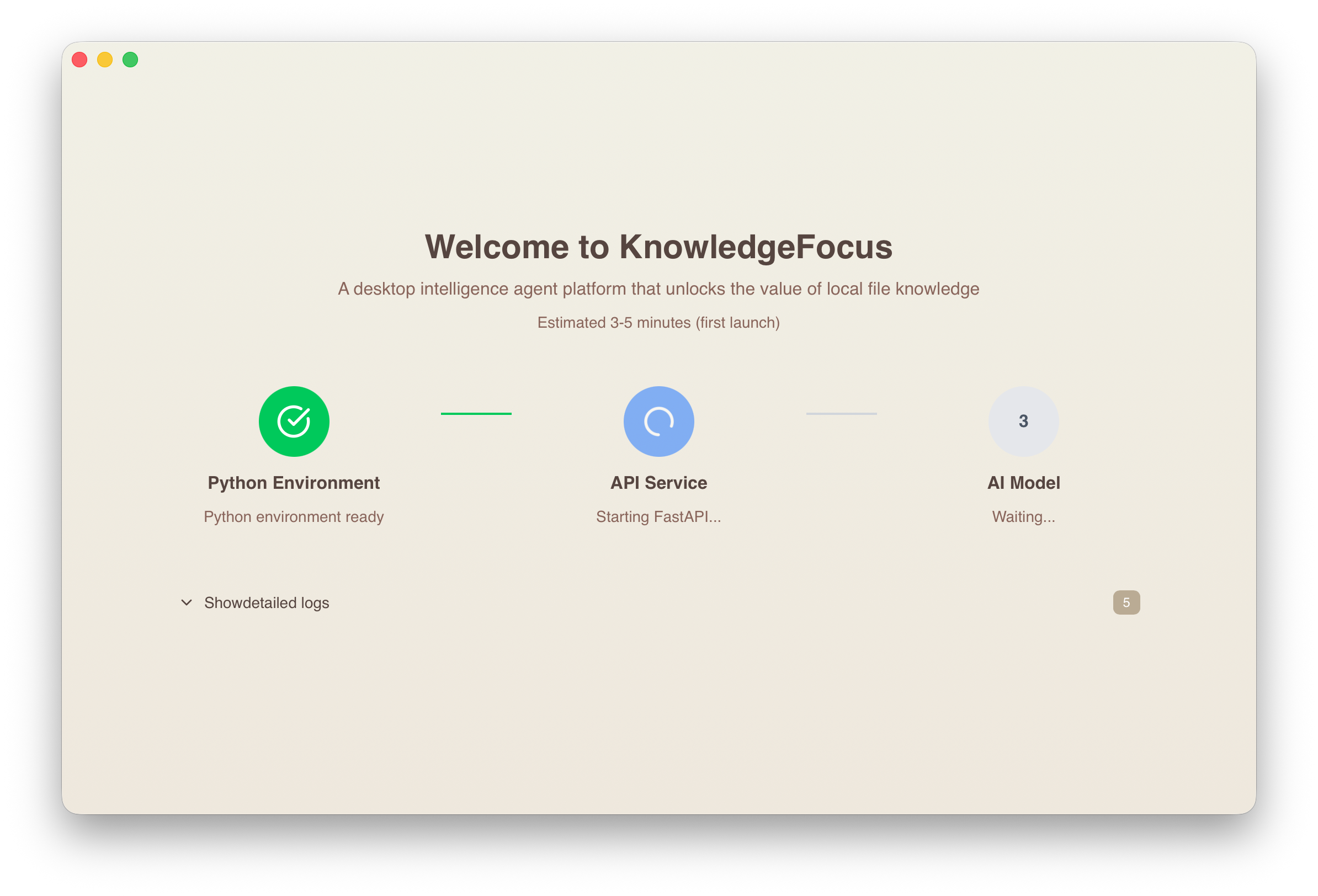Click the Welcome to KnowledgeFocus heading
Image resolution: width=1318 pixels, height=896 pixels.
coord(658,247)
